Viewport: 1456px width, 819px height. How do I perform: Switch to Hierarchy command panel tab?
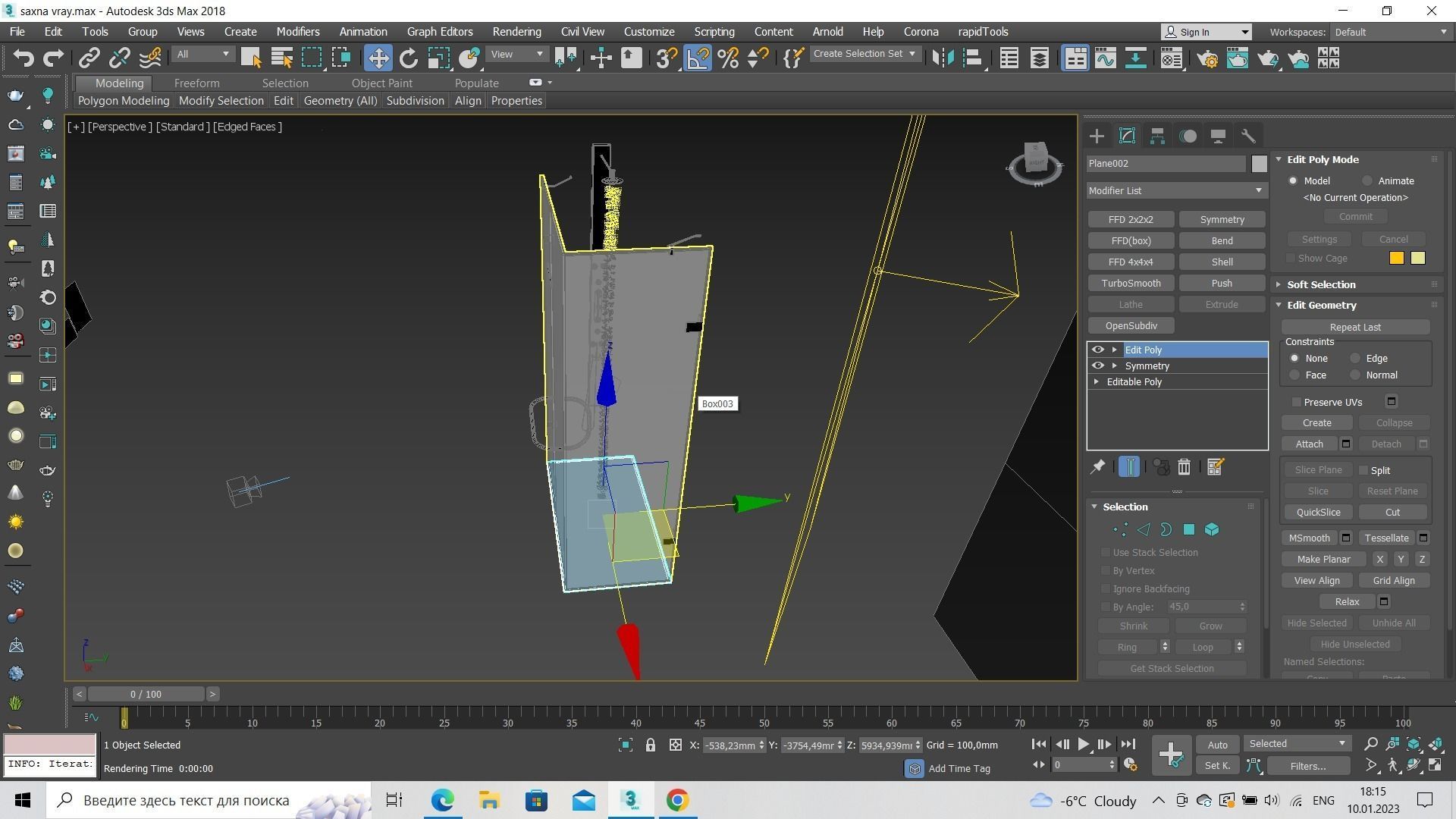[x=1157, y=136]
